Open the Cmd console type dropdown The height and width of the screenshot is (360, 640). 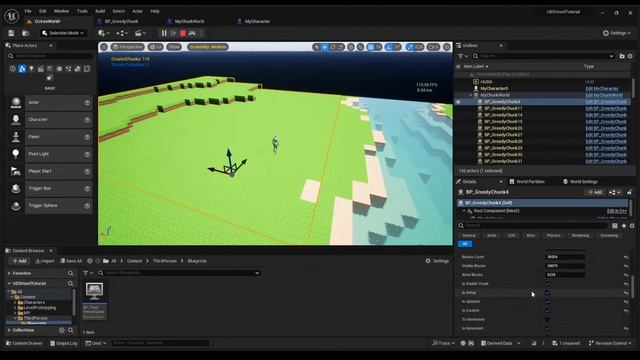(x=96, y=343)
